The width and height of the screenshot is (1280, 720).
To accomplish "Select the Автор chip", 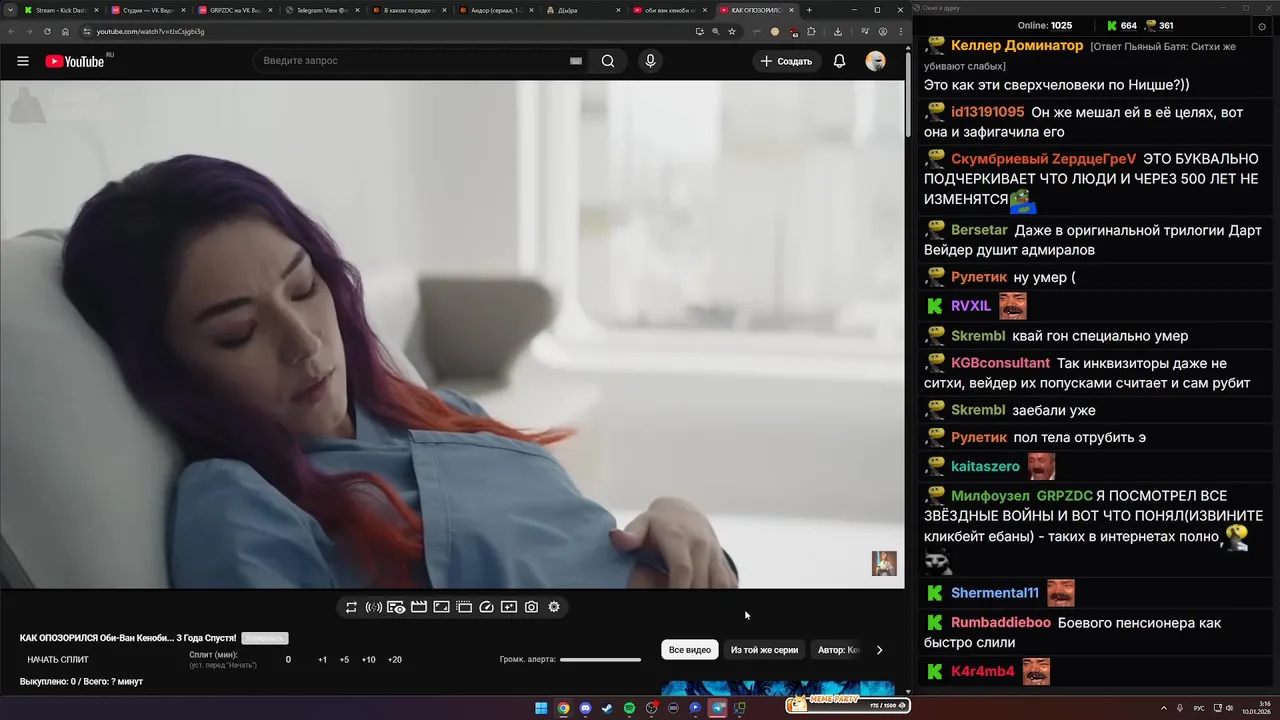I will point(838,650).
